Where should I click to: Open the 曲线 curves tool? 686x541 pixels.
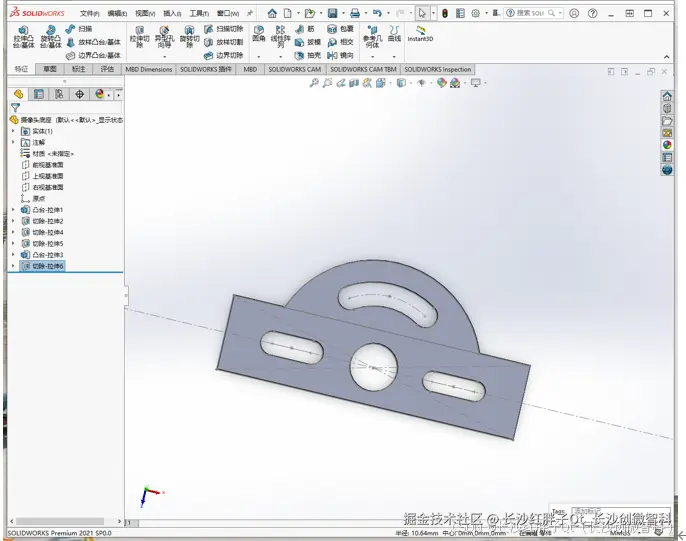tap(394, 34)
